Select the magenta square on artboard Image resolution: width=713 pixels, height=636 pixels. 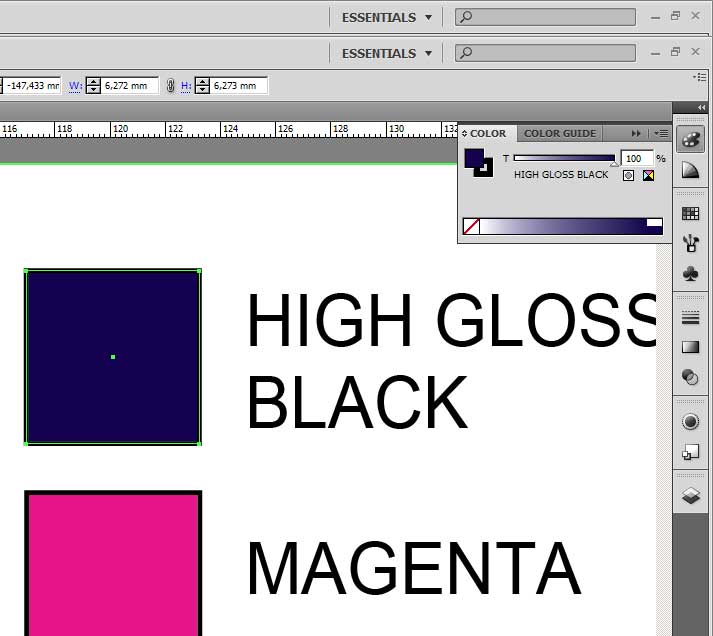(113, 564)
